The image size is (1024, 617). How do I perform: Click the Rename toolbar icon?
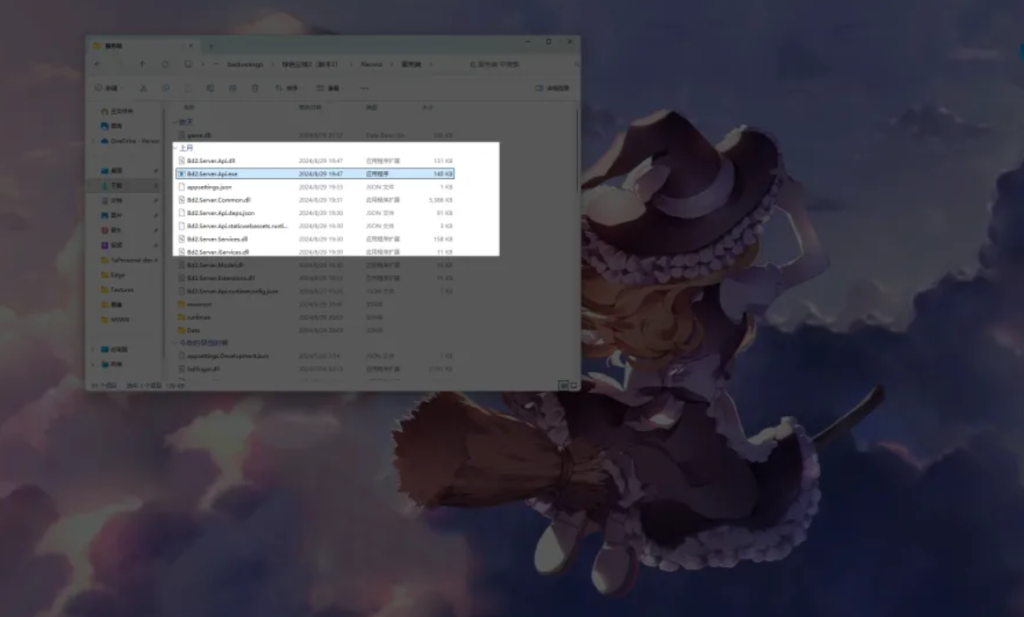tap(210, 87)
